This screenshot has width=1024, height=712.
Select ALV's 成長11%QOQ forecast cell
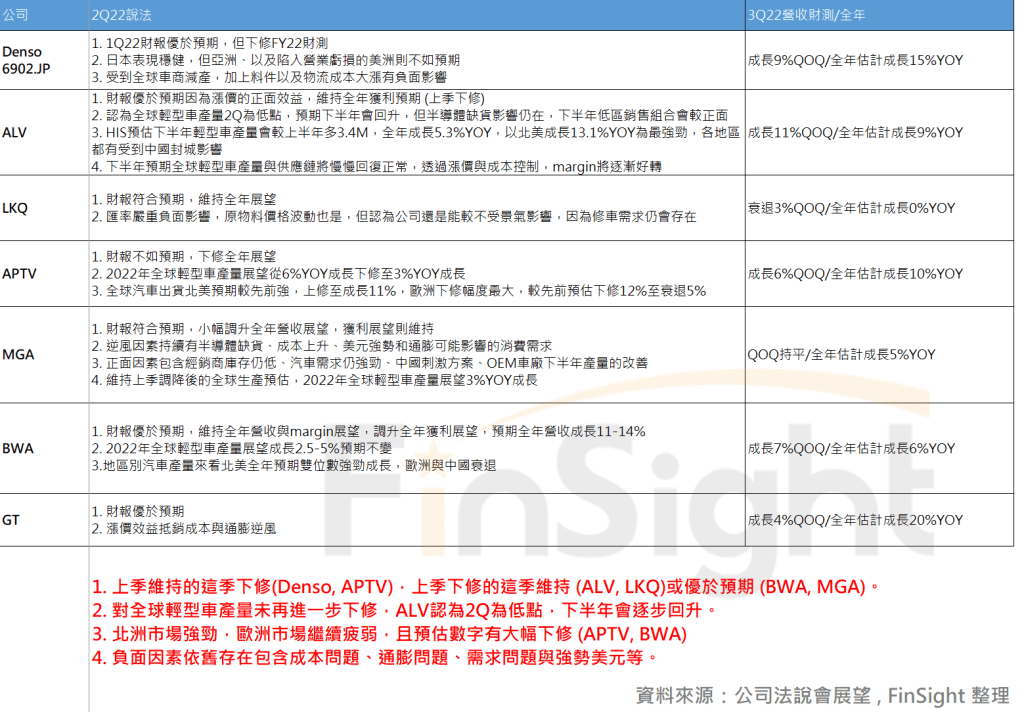pyautogui.click(x=855, y=133)
